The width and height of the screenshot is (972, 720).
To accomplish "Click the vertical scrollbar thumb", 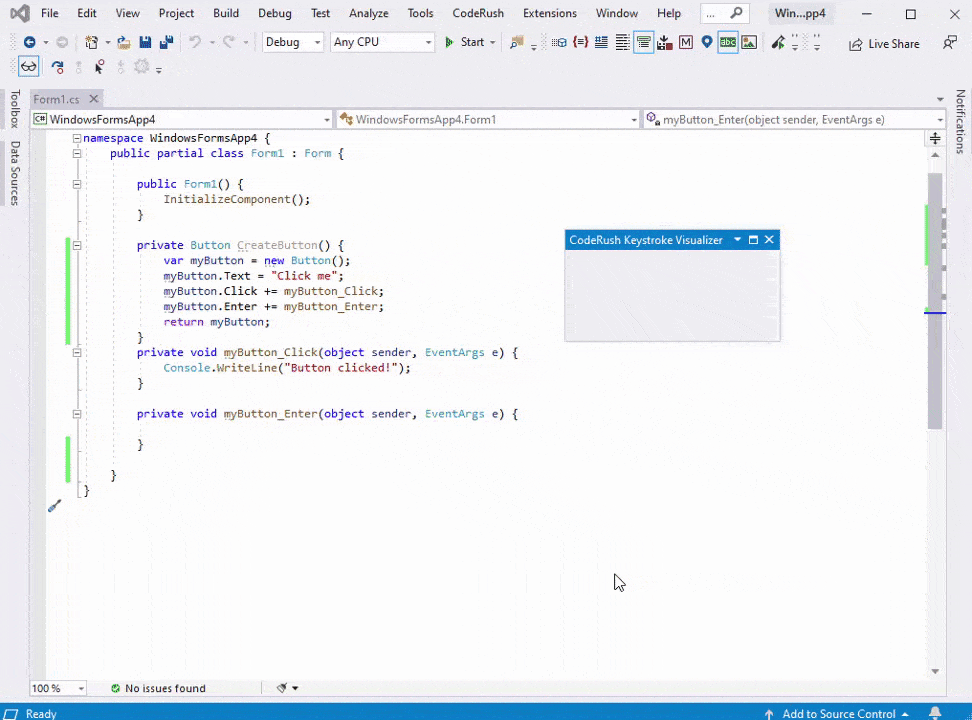I will coord(934,300).
